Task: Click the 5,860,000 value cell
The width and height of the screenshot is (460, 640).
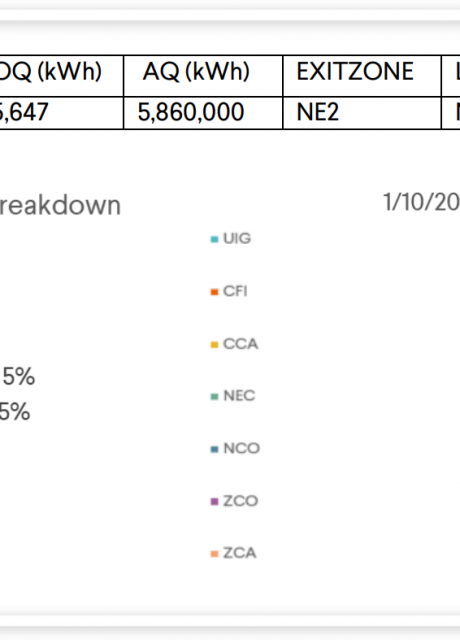Action: click(x=203, y=113)
